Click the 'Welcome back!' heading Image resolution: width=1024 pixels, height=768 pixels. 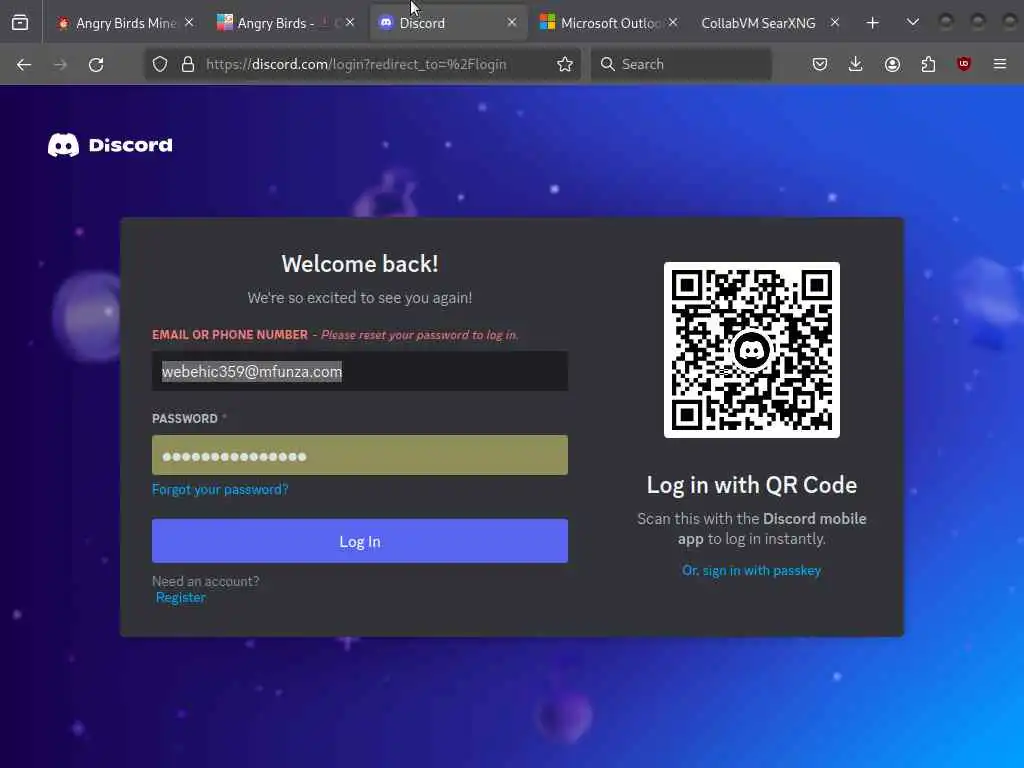click(360, 264)
